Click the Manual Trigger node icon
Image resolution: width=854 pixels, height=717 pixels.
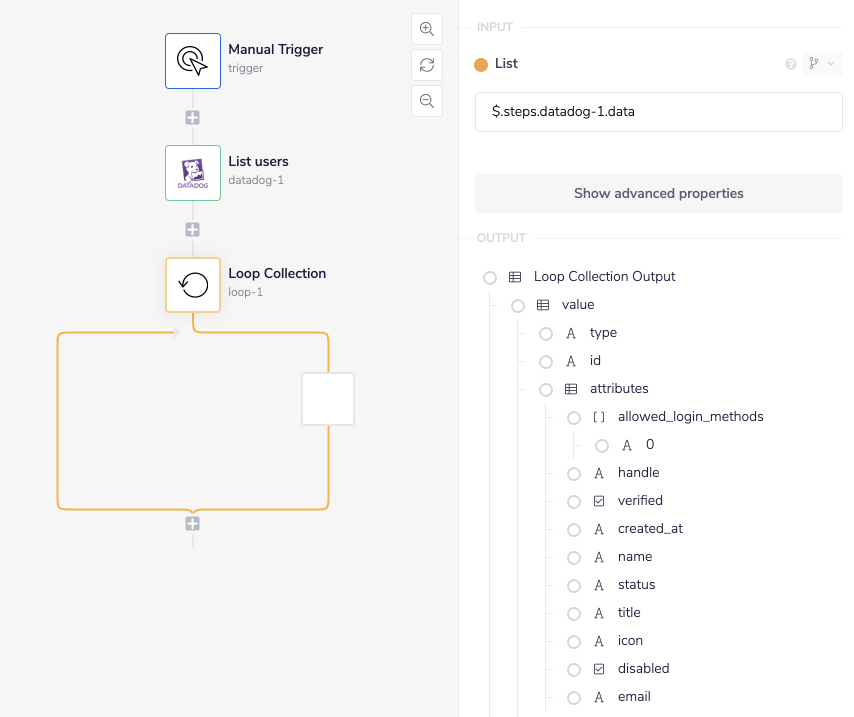pyautogui.click(x=192, y=60)
